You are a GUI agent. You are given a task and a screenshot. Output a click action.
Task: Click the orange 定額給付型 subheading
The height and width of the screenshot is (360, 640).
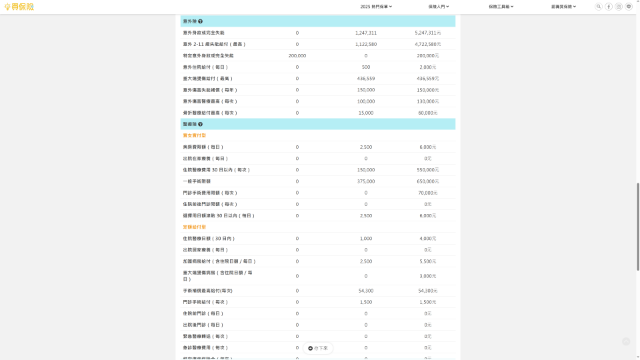[194, 227]
